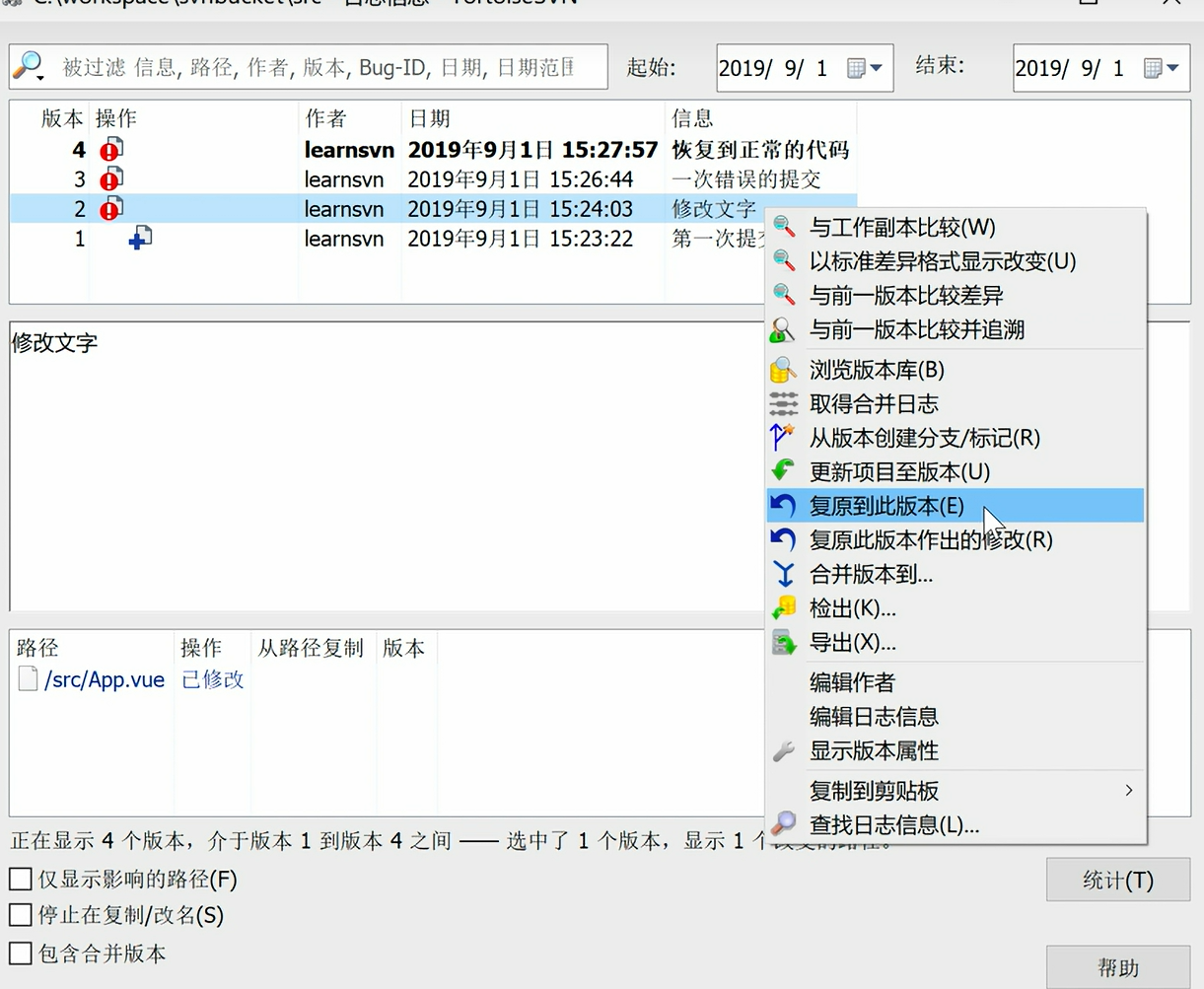The width and height of the screenshot is (1204, 989).
Task: Click the 与前一版本比较差异 magnifier icon
Action: point(784,295)
